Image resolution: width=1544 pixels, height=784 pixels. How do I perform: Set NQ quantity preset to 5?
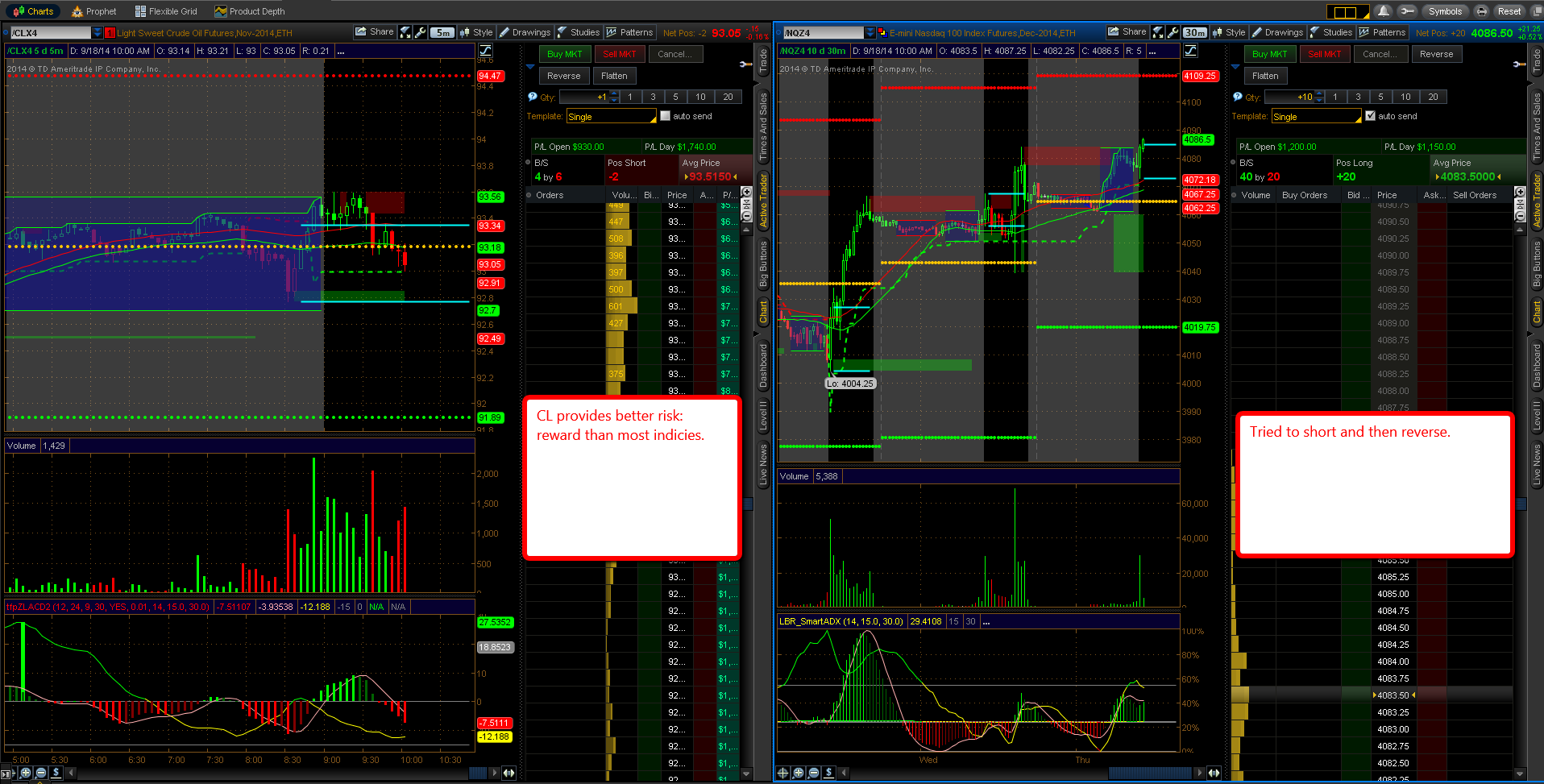coord(1380,97)
